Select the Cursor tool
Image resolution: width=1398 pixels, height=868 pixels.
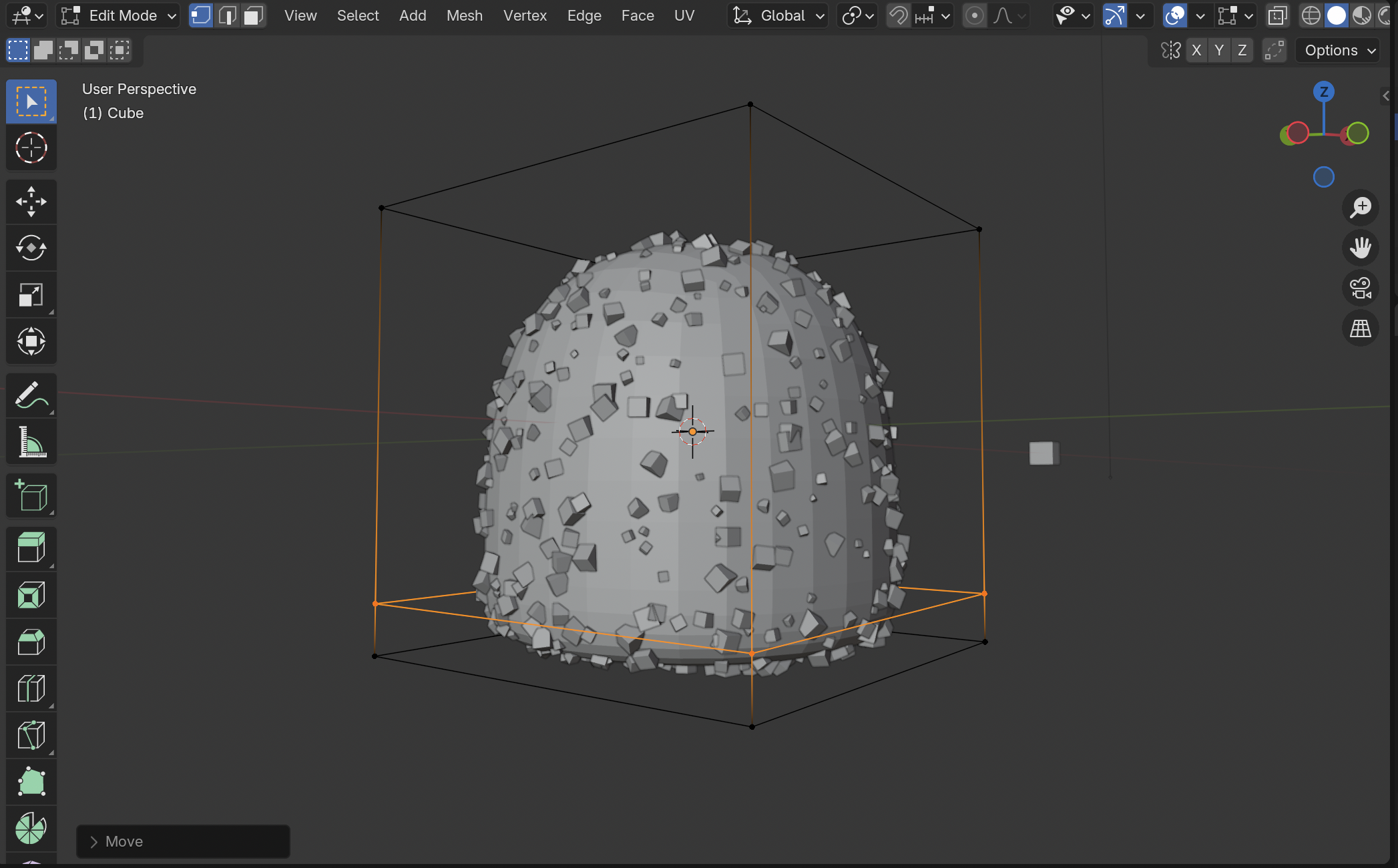pos(31,148)
